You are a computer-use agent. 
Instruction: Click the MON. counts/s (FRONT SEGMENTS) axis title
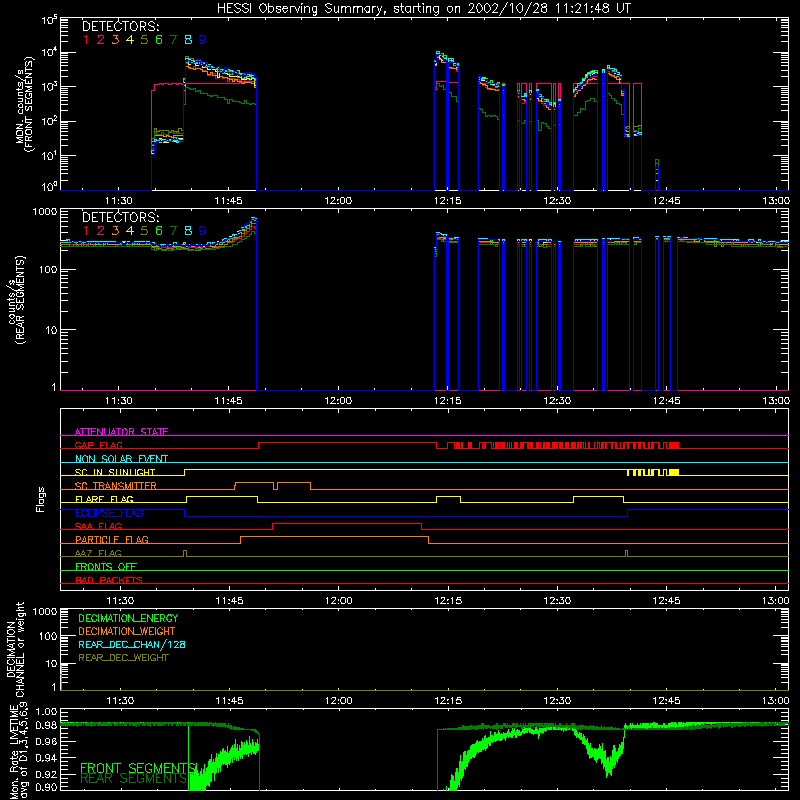pos(24,104)
